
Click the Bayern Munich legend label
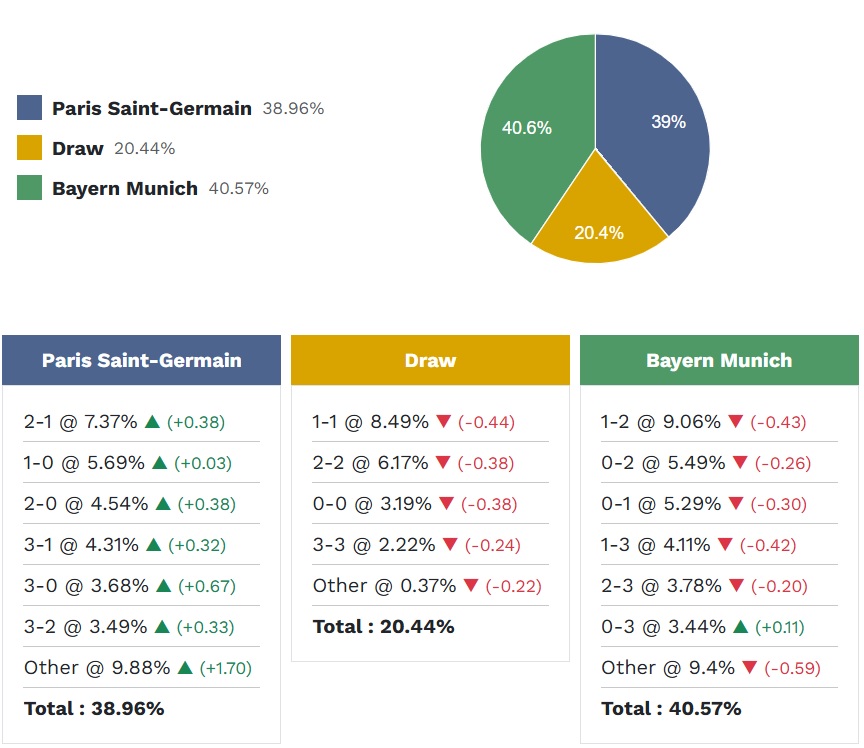(125, 188)
